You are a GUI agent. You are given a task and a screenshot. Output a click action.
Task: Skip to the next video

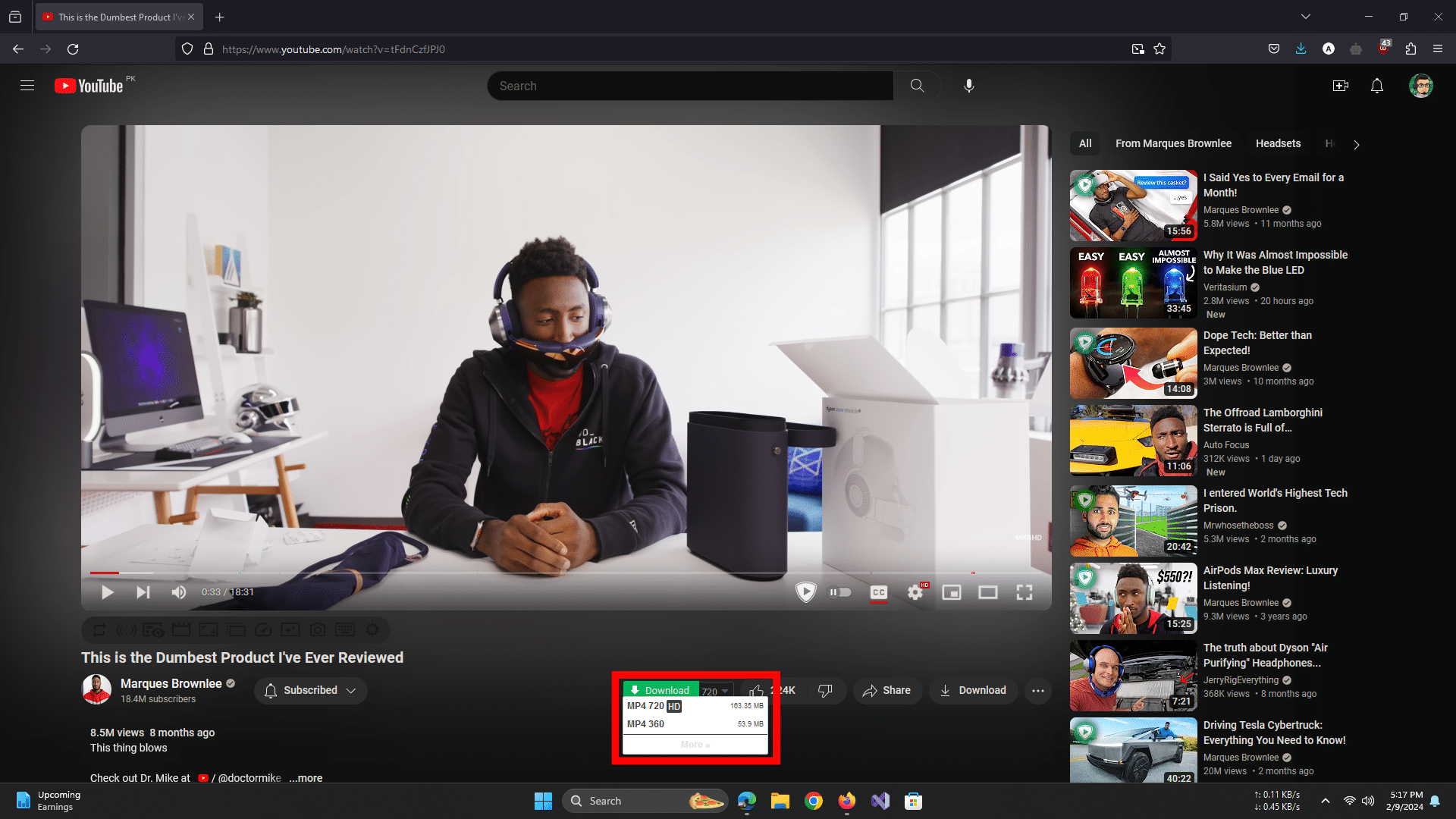[143, 592]
